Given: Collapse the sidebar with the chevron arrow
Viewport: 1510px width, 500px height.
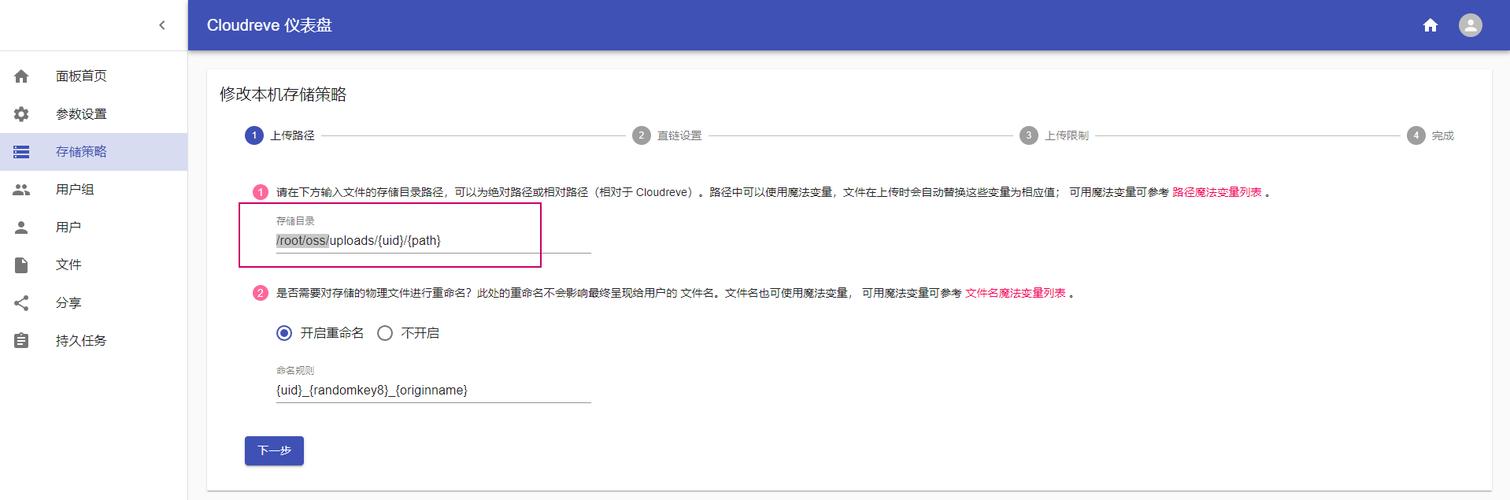Looking at the screenshot, I should [x=162, y=25].
